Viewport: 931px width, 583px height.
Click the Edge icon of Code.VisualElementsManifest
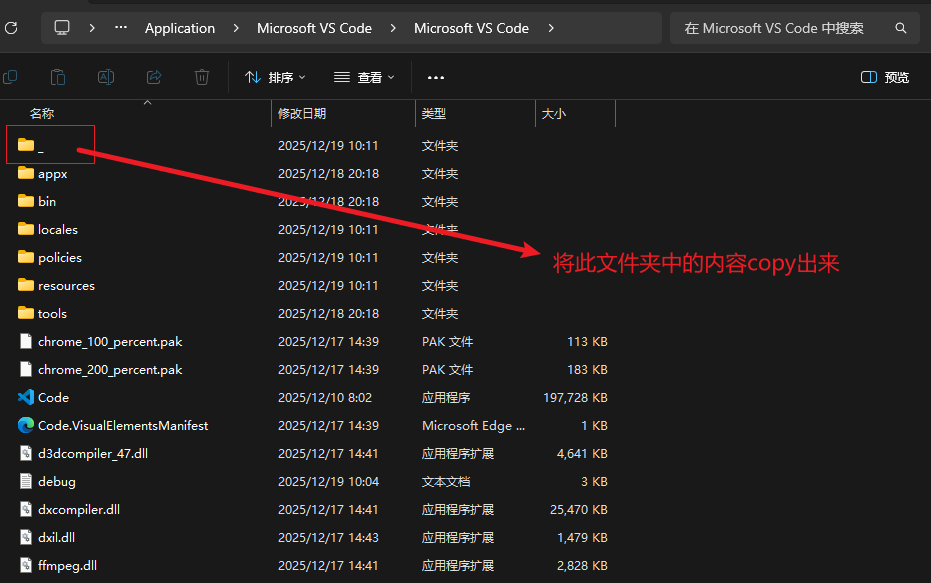pyautogui.click(x=26, y=425)
